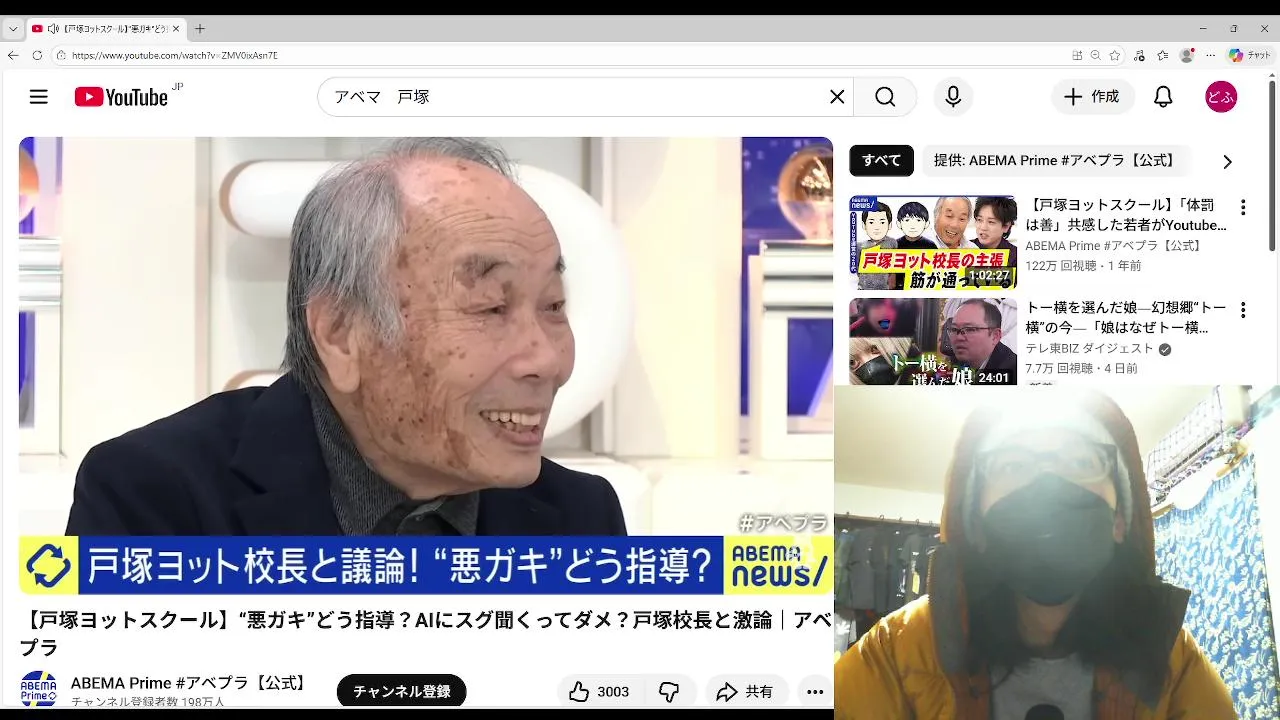
Task: Click the main video player frame
Action: (426, 365)
